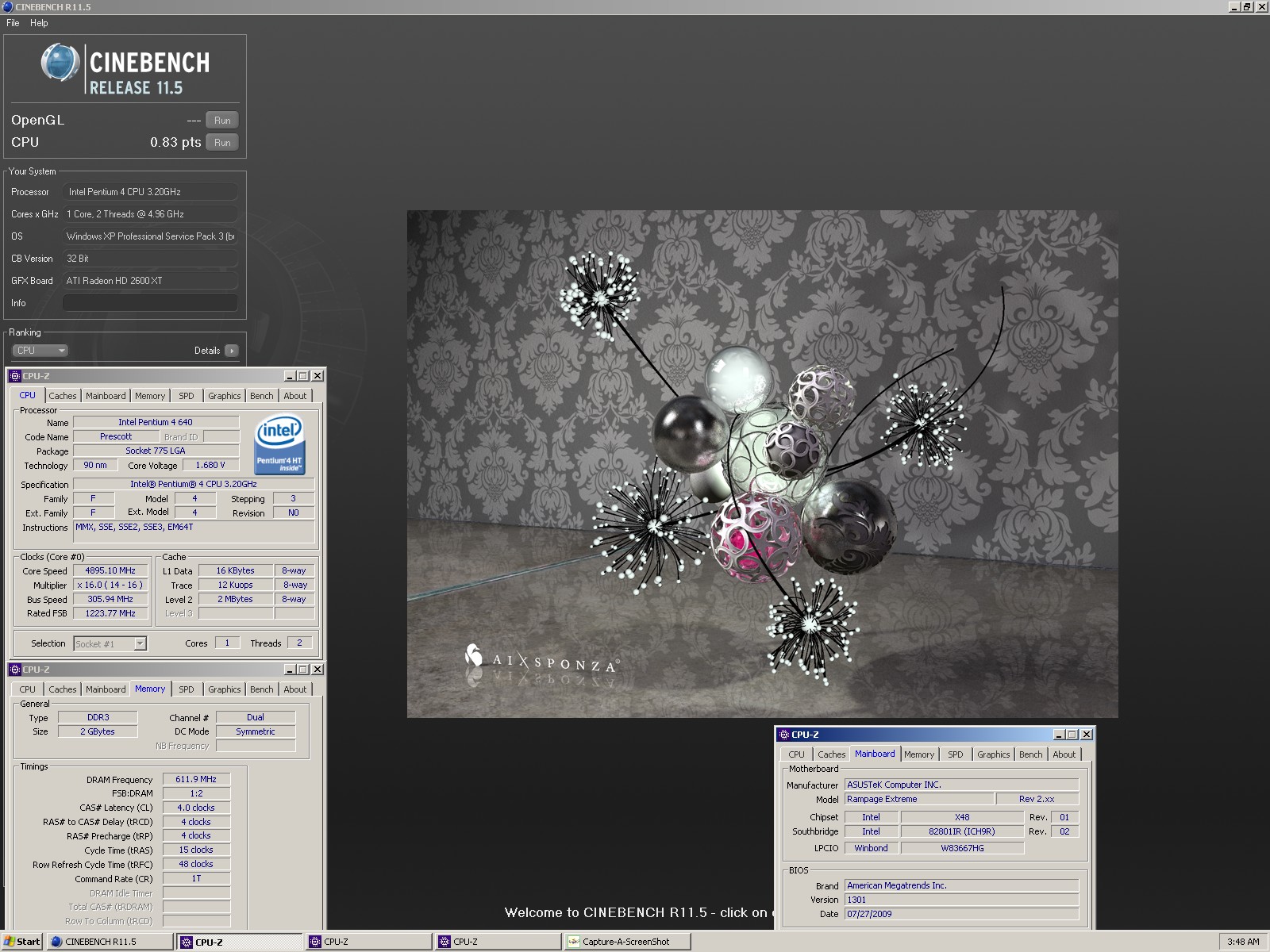1270x952 pixels.
Task: Switch to CINEBENCH R11.5 taskbar item
Action: click(x=110, y=942)
